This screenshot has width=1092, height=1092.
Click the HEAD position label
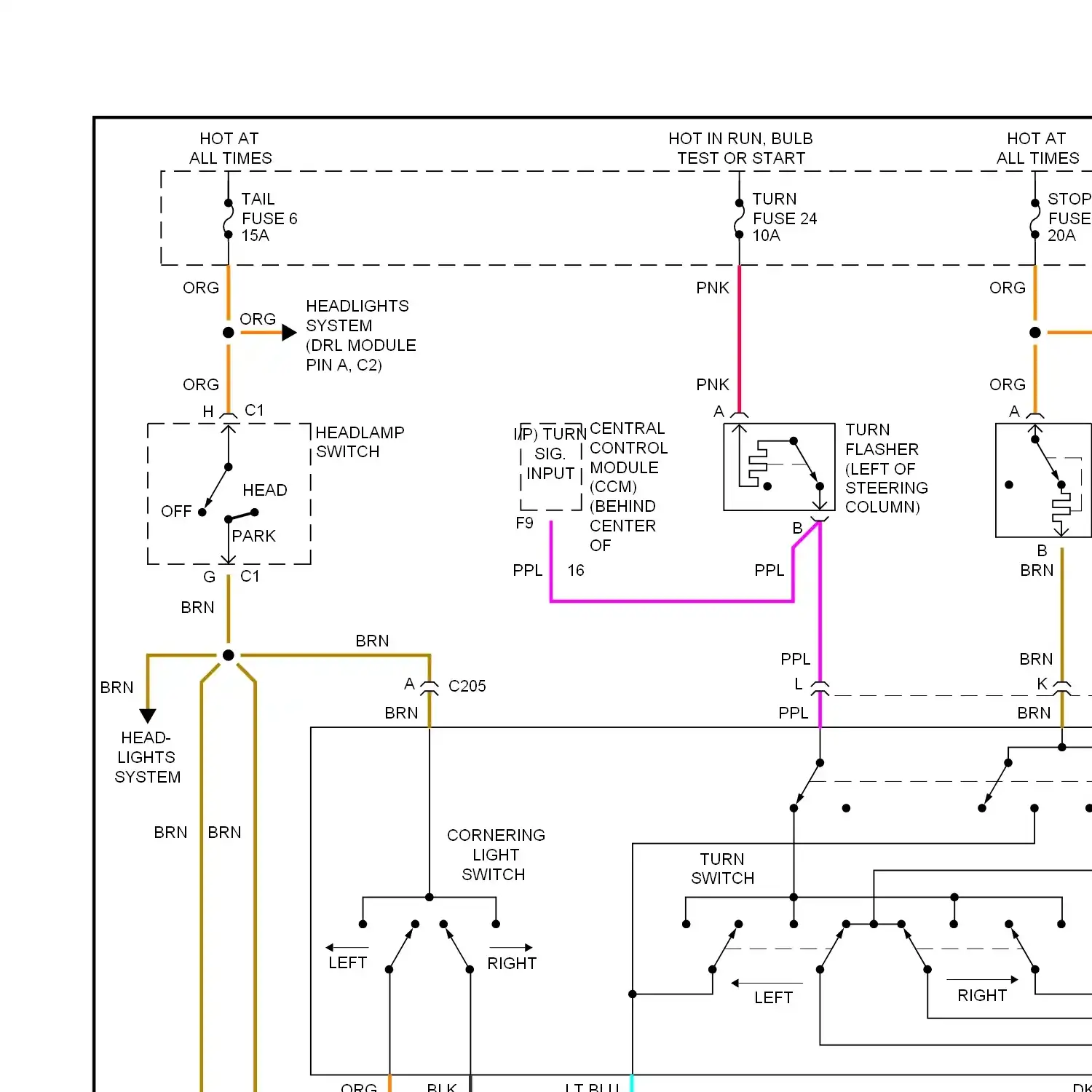coord(265,491)
